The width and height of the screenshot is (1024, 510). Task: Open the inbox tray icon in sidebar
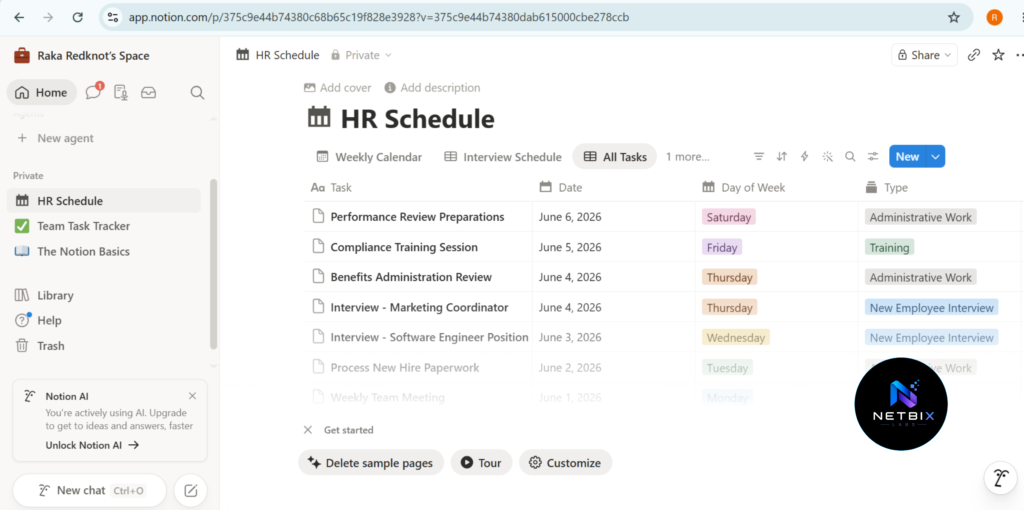[148, 93]
